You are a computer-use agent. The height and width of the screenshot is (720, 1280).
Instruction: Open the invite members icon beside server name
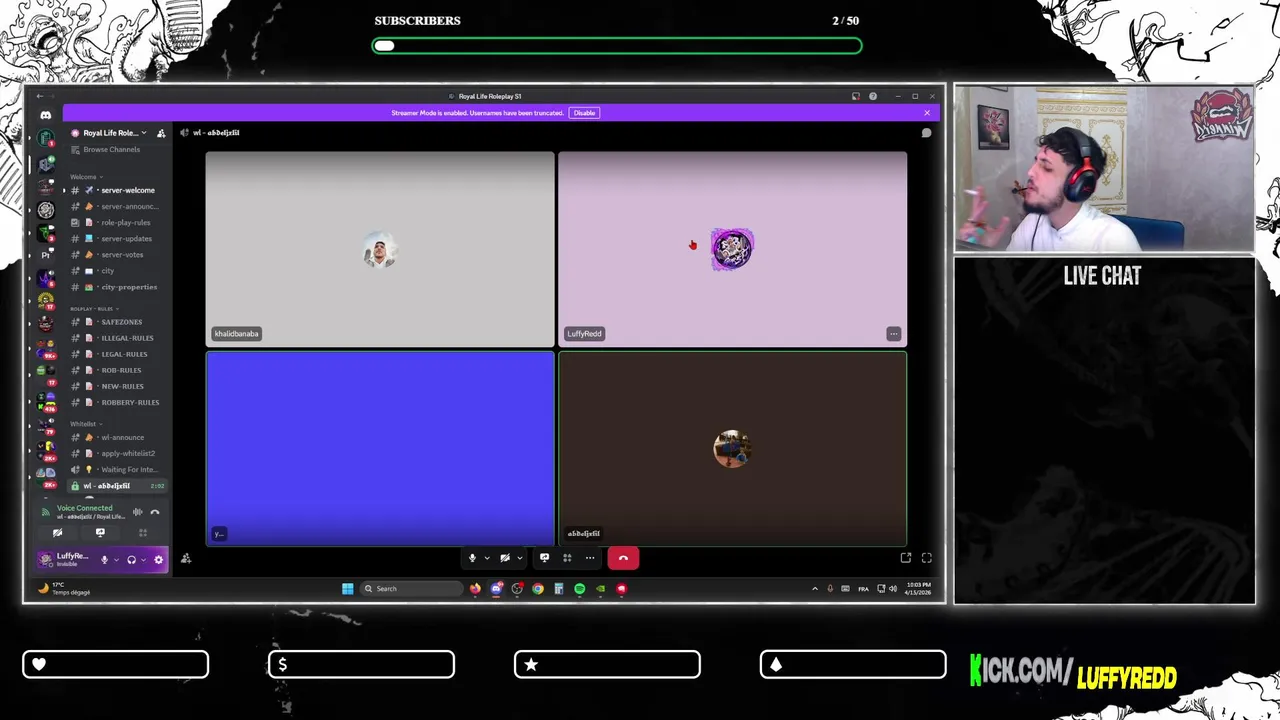[161, 133]
